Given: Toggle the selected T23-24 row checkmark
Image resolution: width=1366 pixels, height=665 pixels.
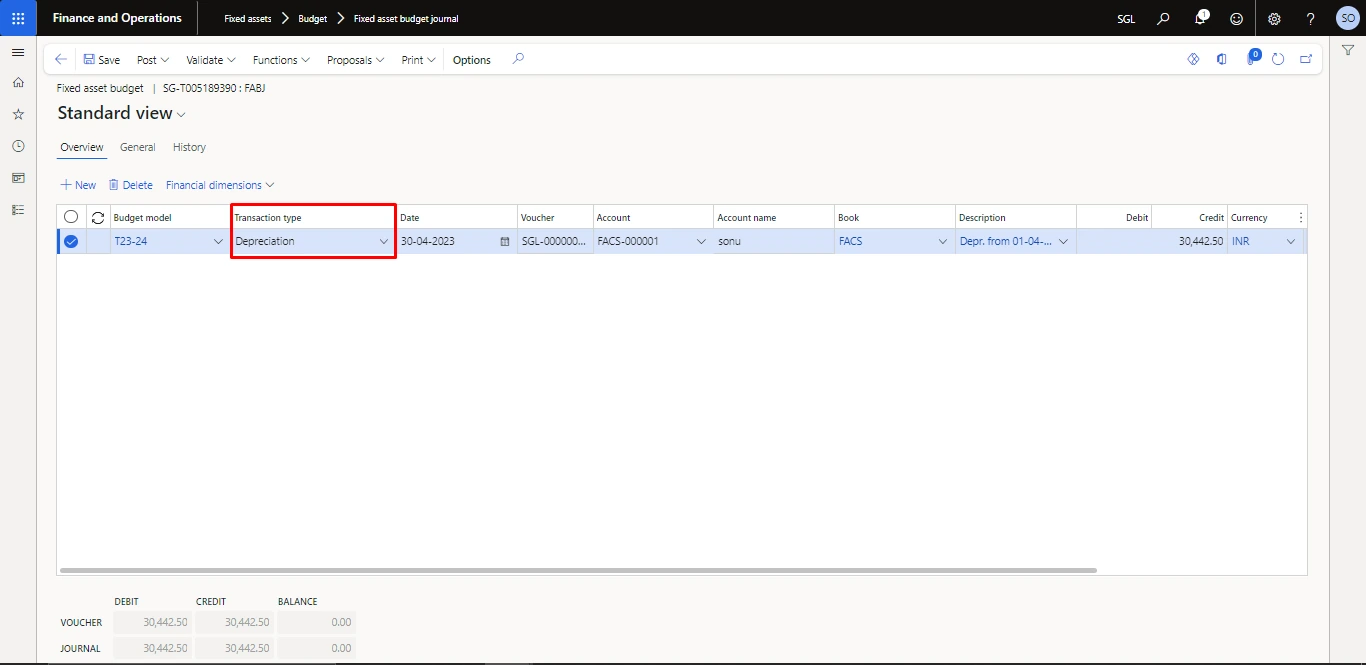Looking at the screenshot, I should [x=71, y=241].
